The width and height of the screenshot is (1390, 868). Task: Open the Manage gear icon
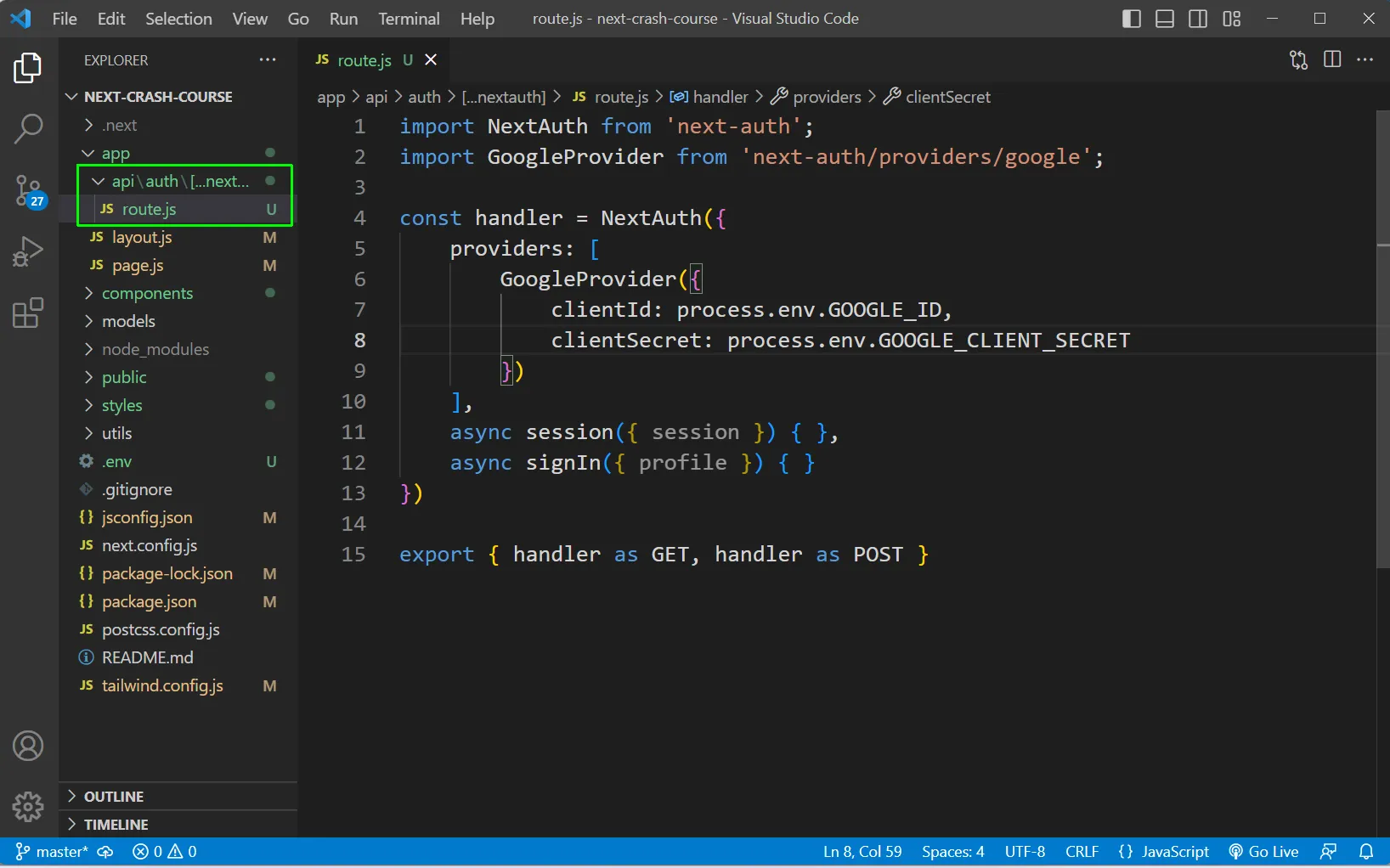pos(28,806)
